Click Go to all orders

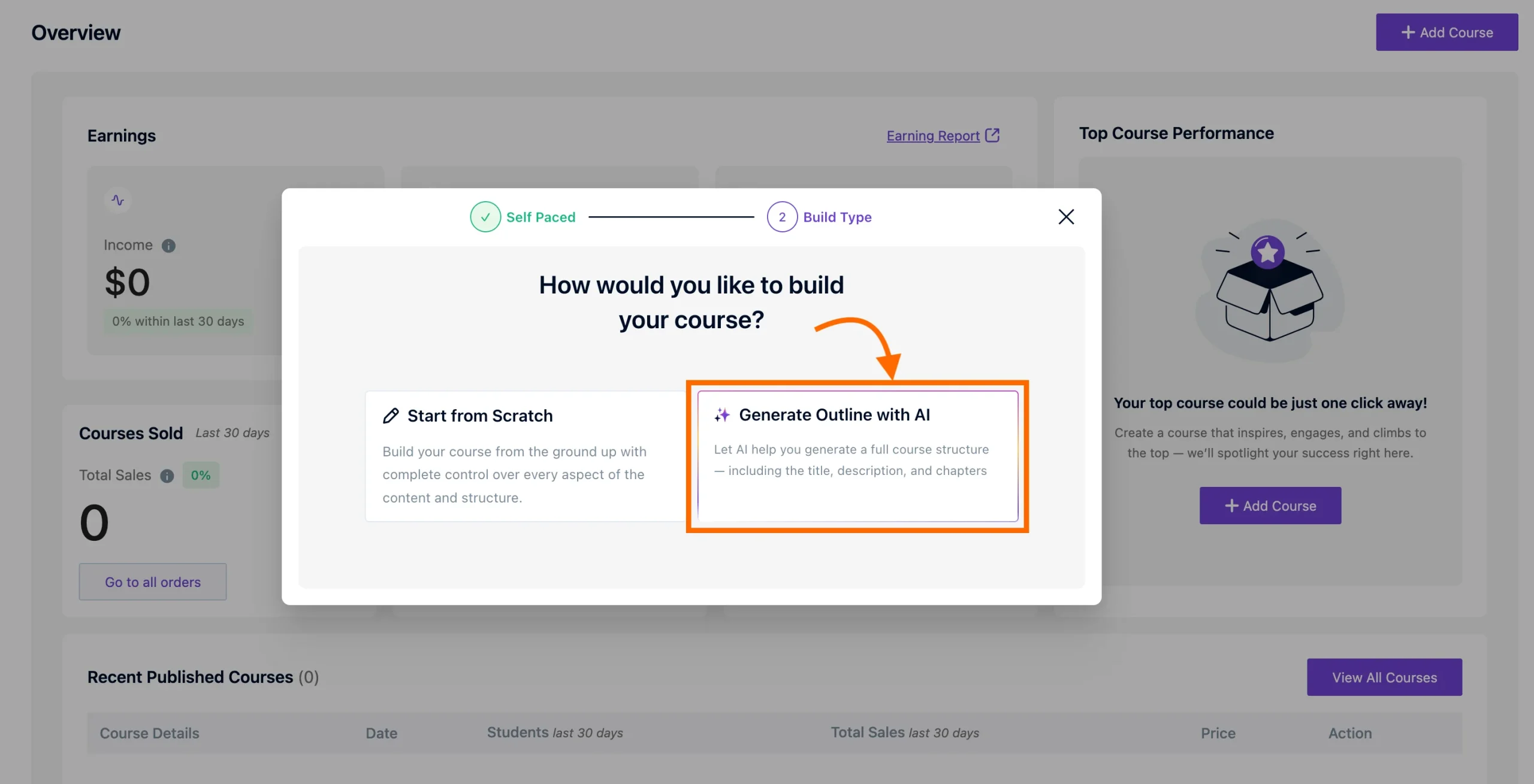[x=152, y=582]
